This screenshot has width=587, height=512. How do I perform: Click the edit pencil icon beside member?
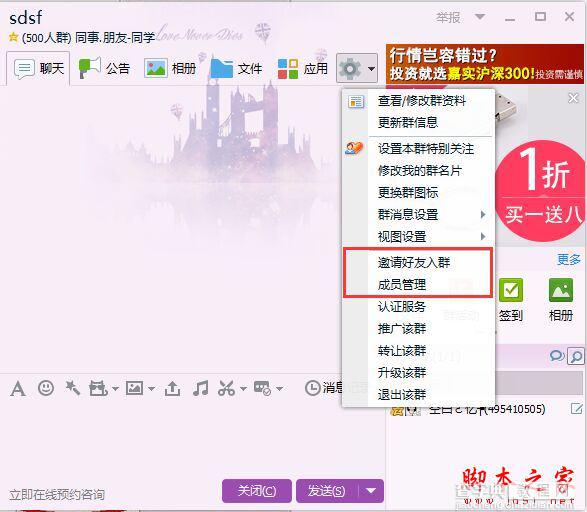coord(577,409)
